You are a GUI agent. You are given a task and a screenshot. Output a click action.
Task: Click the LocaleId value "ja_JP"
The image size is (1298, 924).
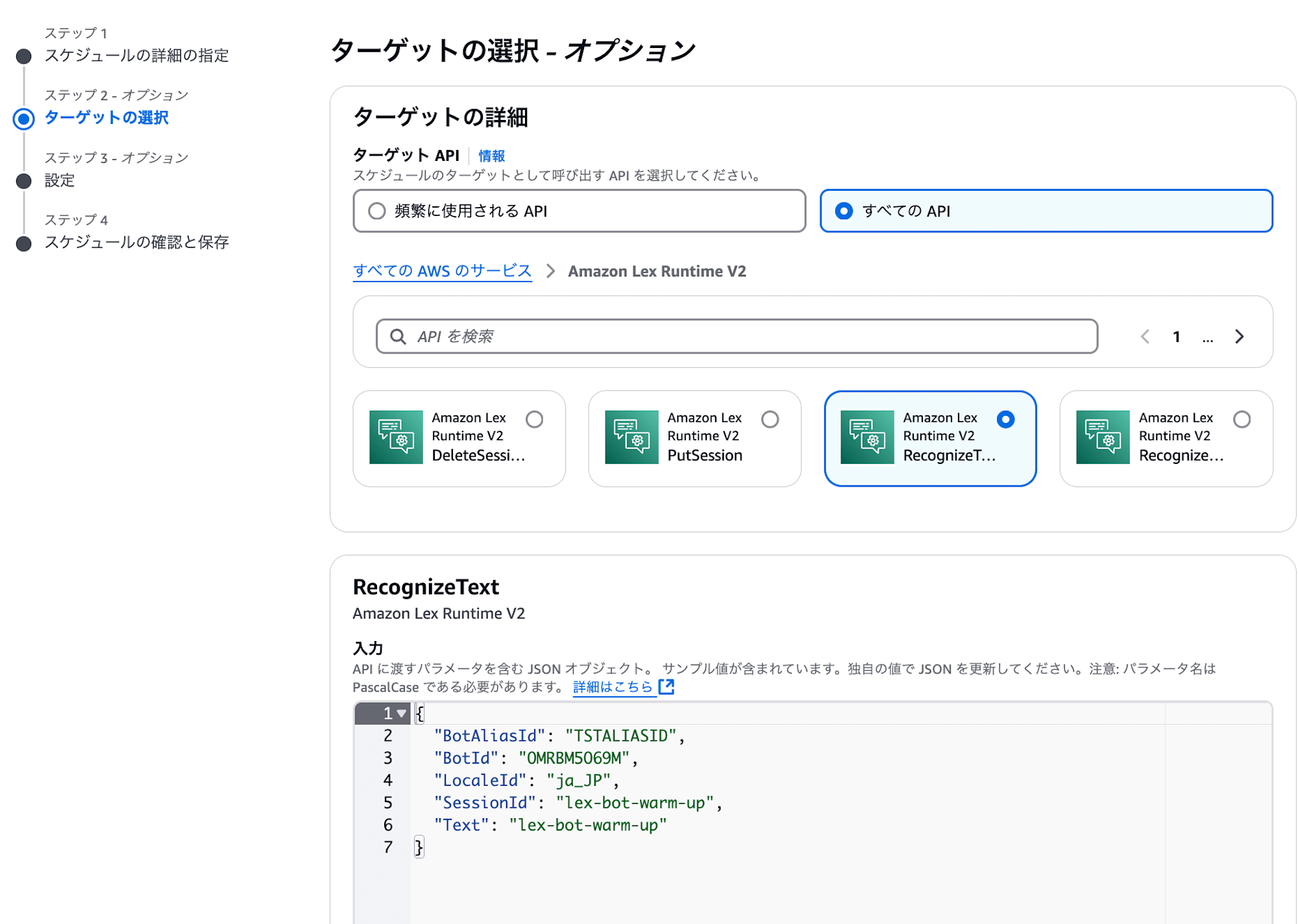pos(579,780)
